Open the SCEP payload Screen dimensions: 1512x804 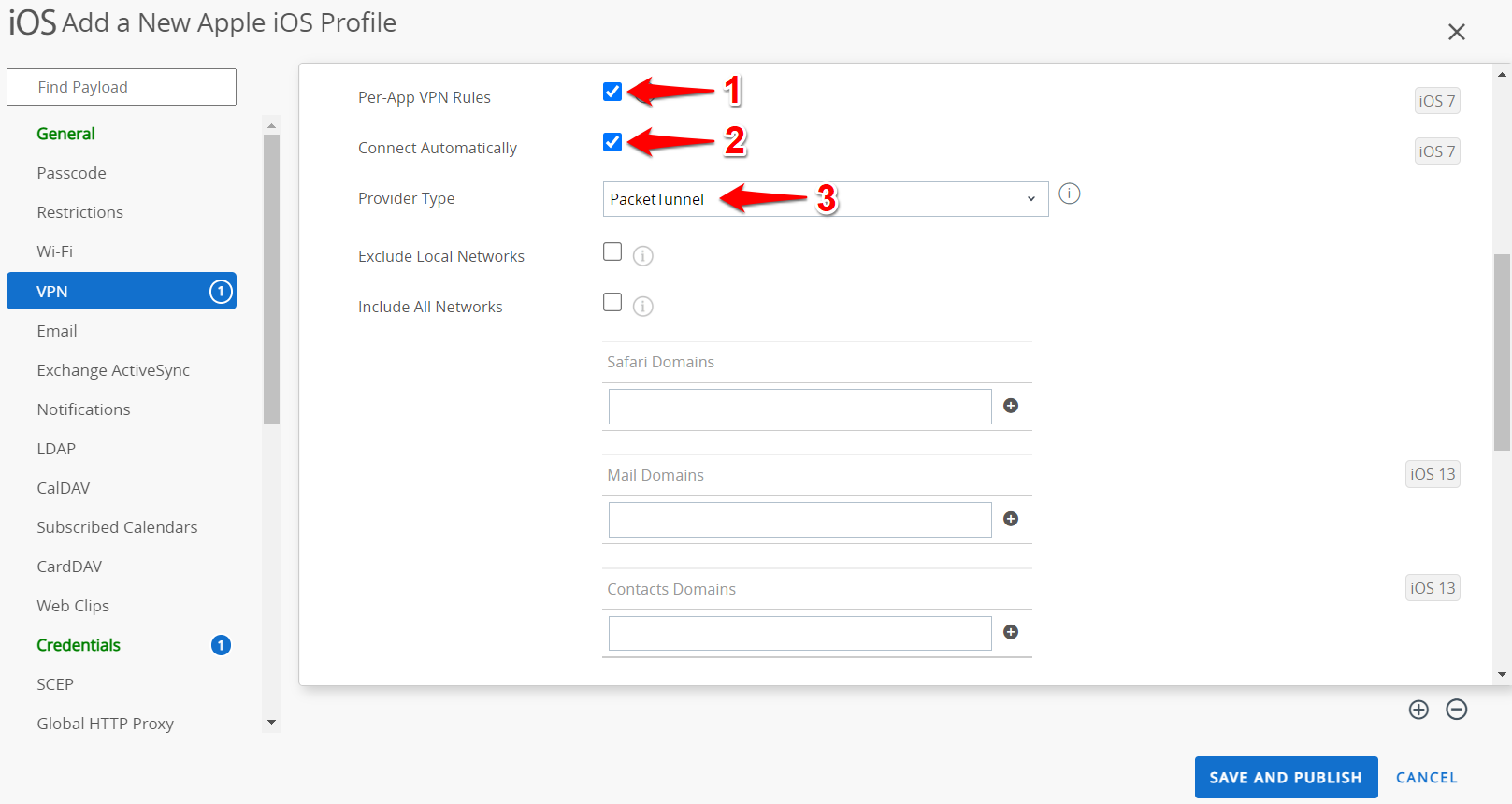(55, 684)
